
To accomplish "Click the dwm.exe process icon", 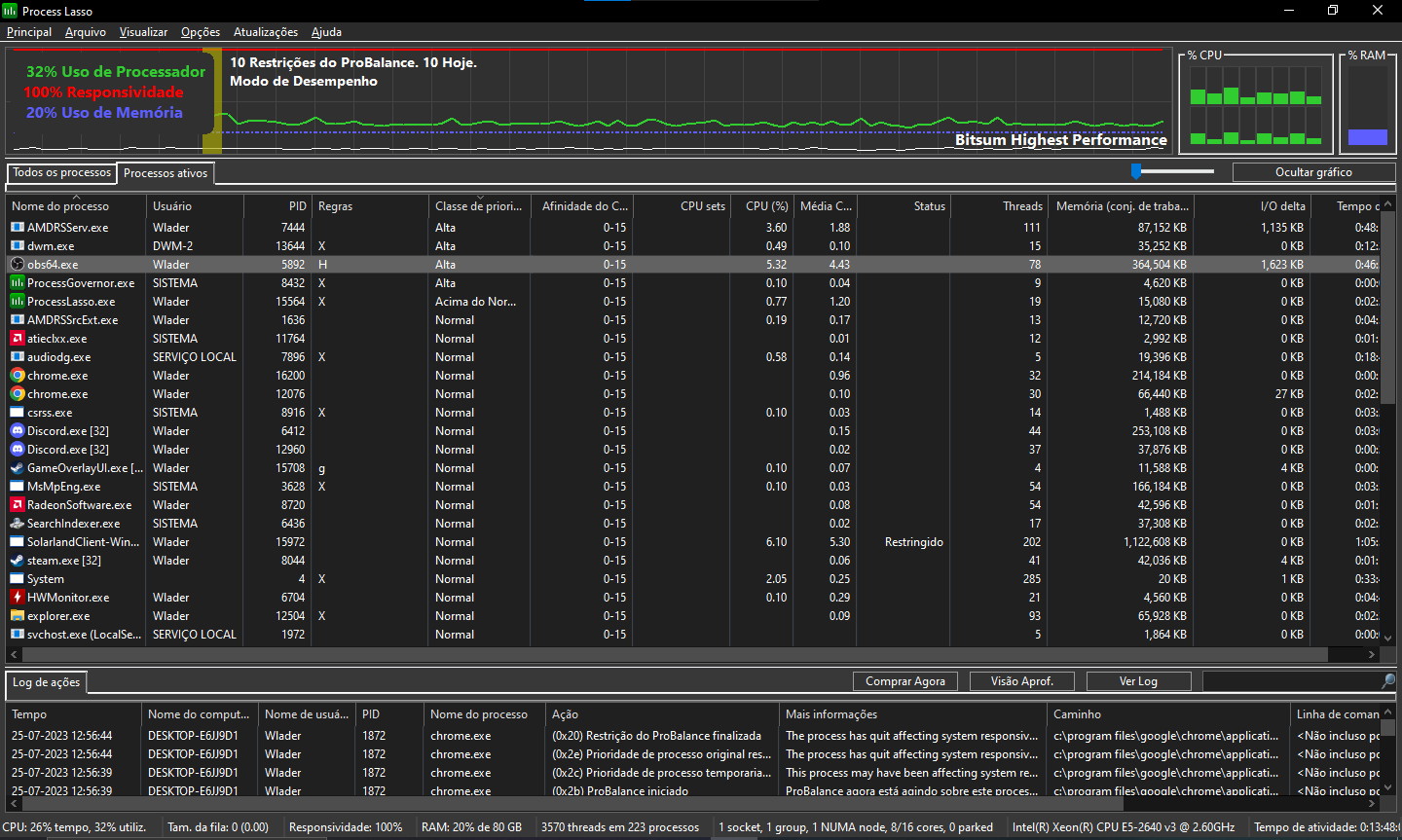I will pyautogui.click(x=18, y=246).
